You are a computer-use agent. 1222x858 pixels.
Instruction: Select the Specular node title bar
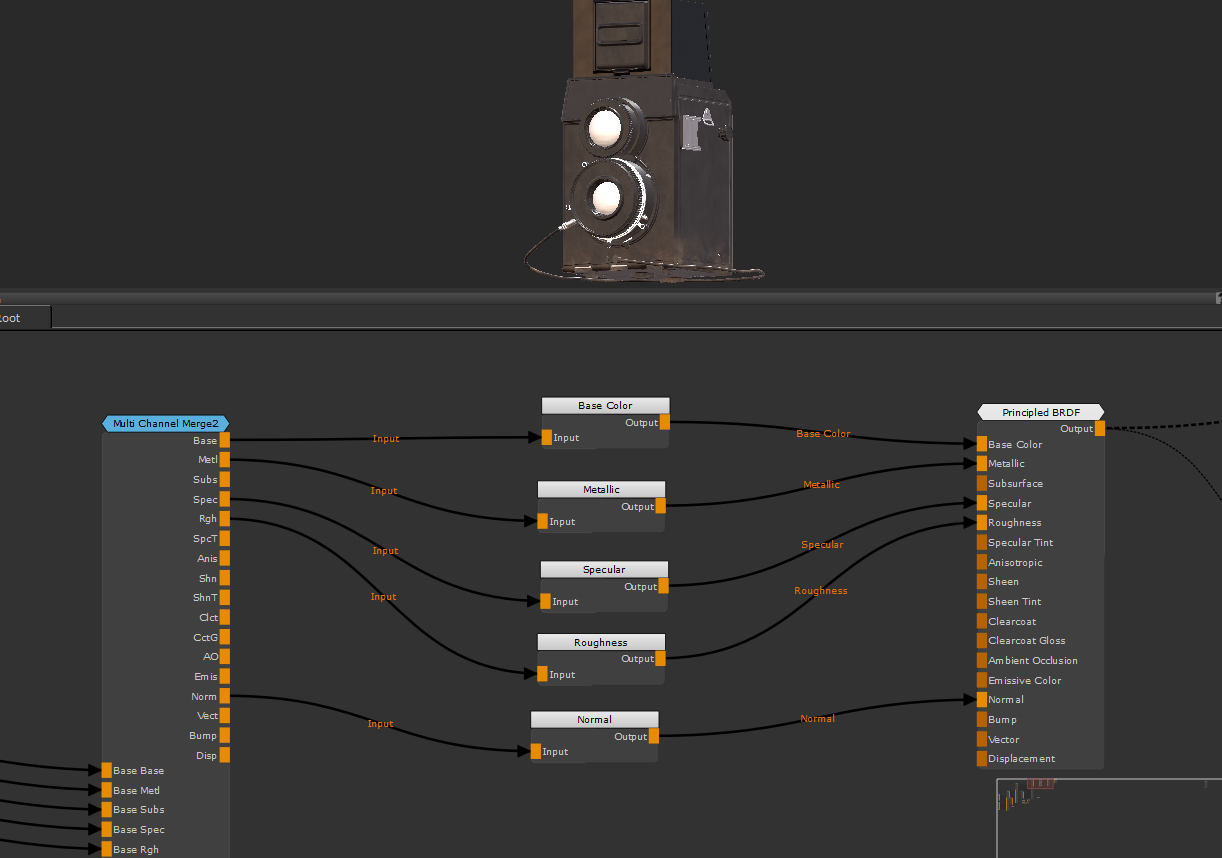point(604,569)
